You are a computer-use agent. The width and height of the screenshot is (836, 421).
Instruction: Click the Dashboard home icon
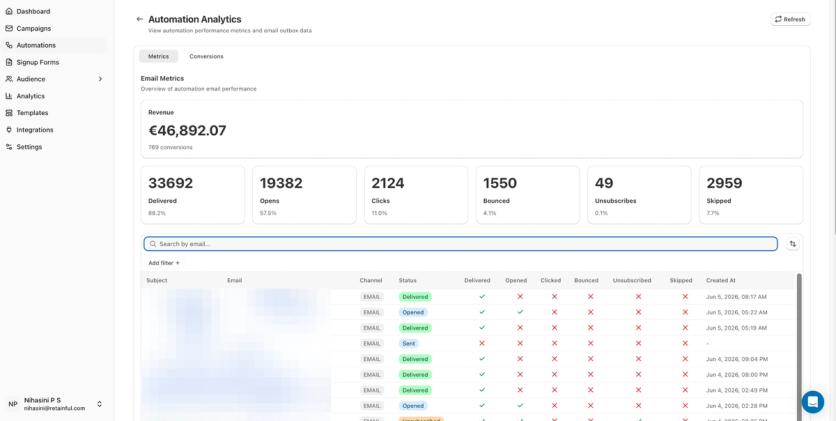[x=9, y=11]
